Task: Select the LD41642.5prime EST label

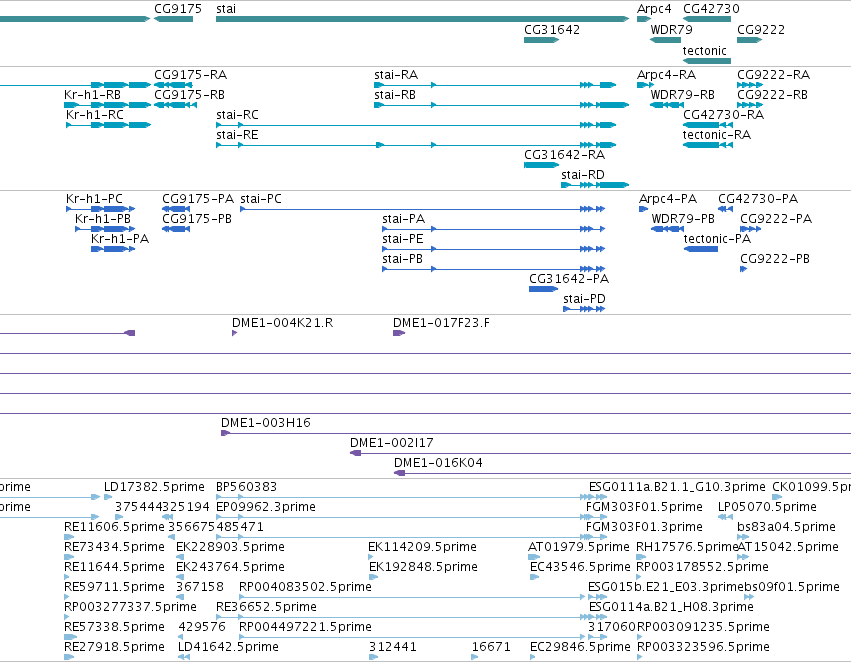Action: coord(228,647)
